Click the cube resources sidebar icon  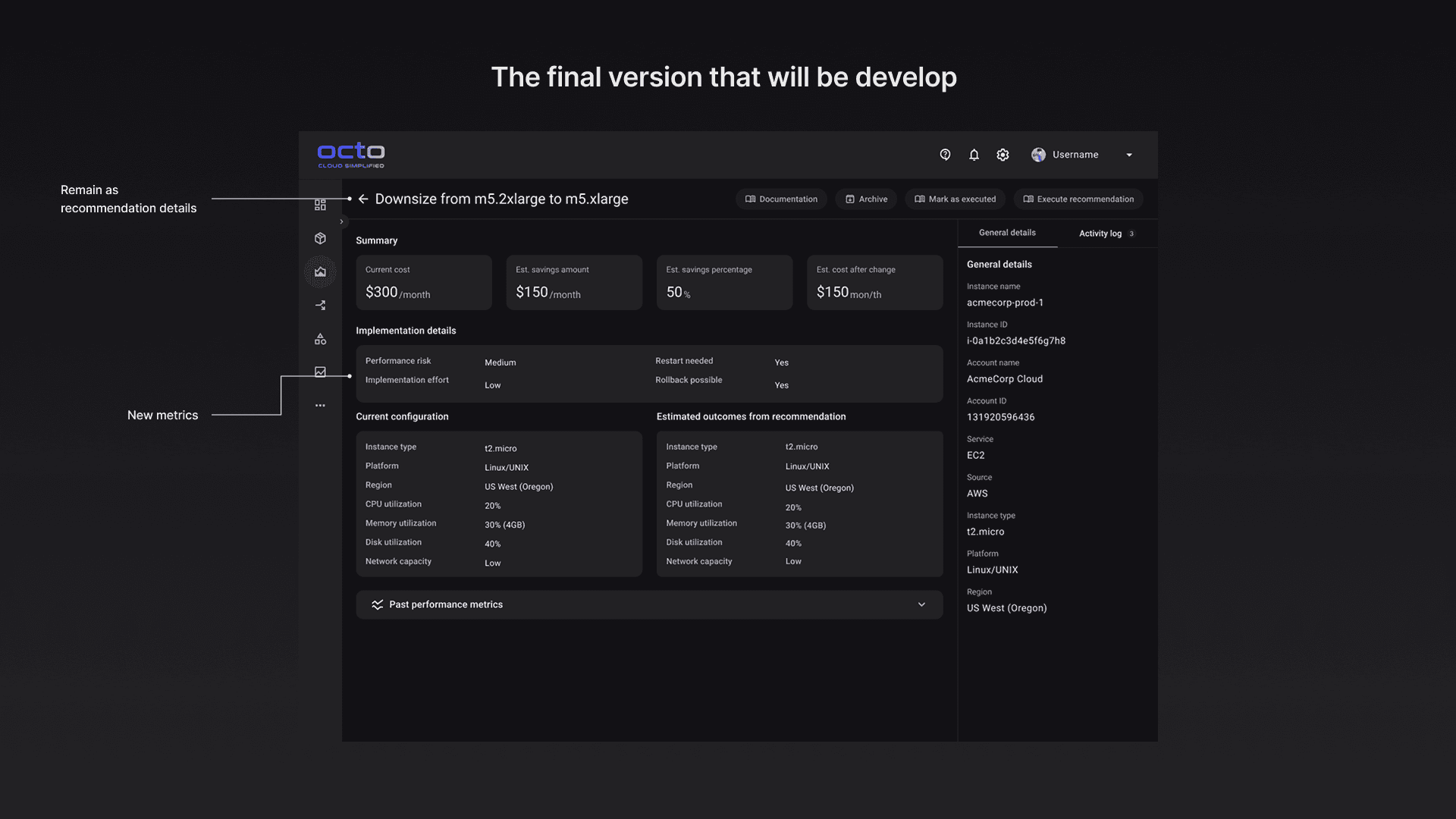coord(320,239)
